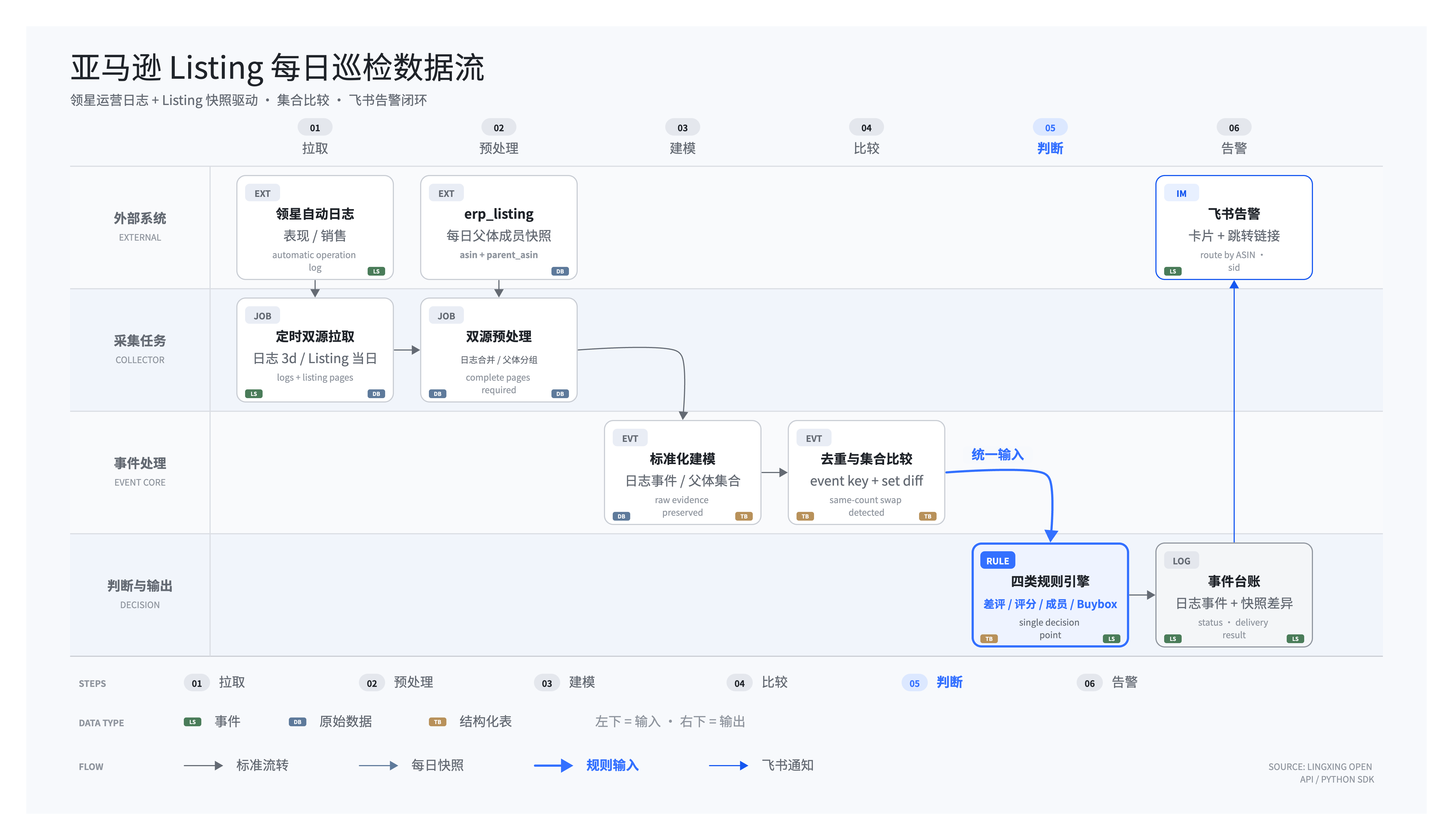
Task: Click event key + set diff text
Action: (x=866, y=481)
